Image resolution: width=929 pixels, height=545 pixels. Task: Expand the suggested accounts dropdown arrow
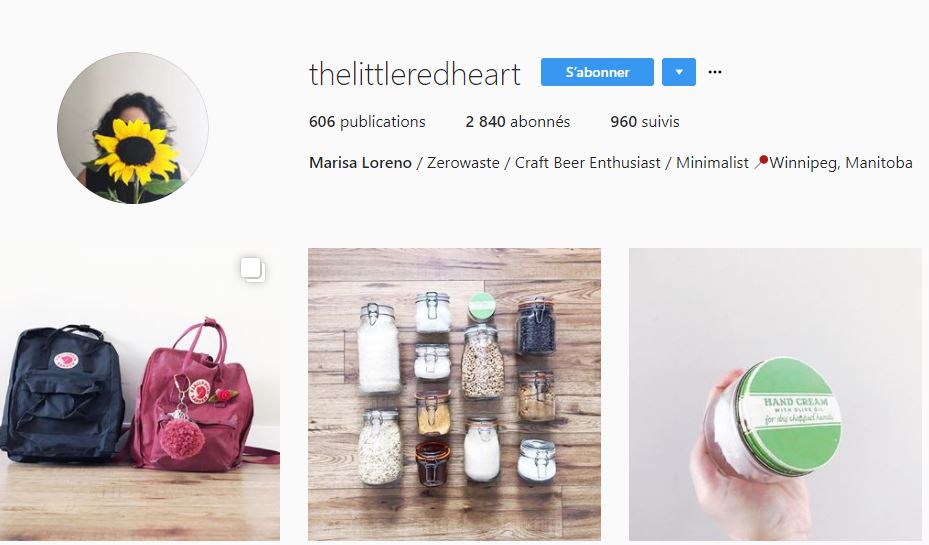click(x=679, y=72)
